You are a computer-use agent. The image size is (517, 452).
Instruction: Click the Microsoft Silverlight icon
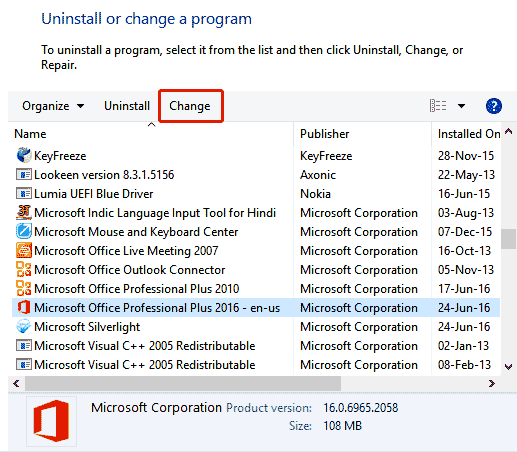24,326
